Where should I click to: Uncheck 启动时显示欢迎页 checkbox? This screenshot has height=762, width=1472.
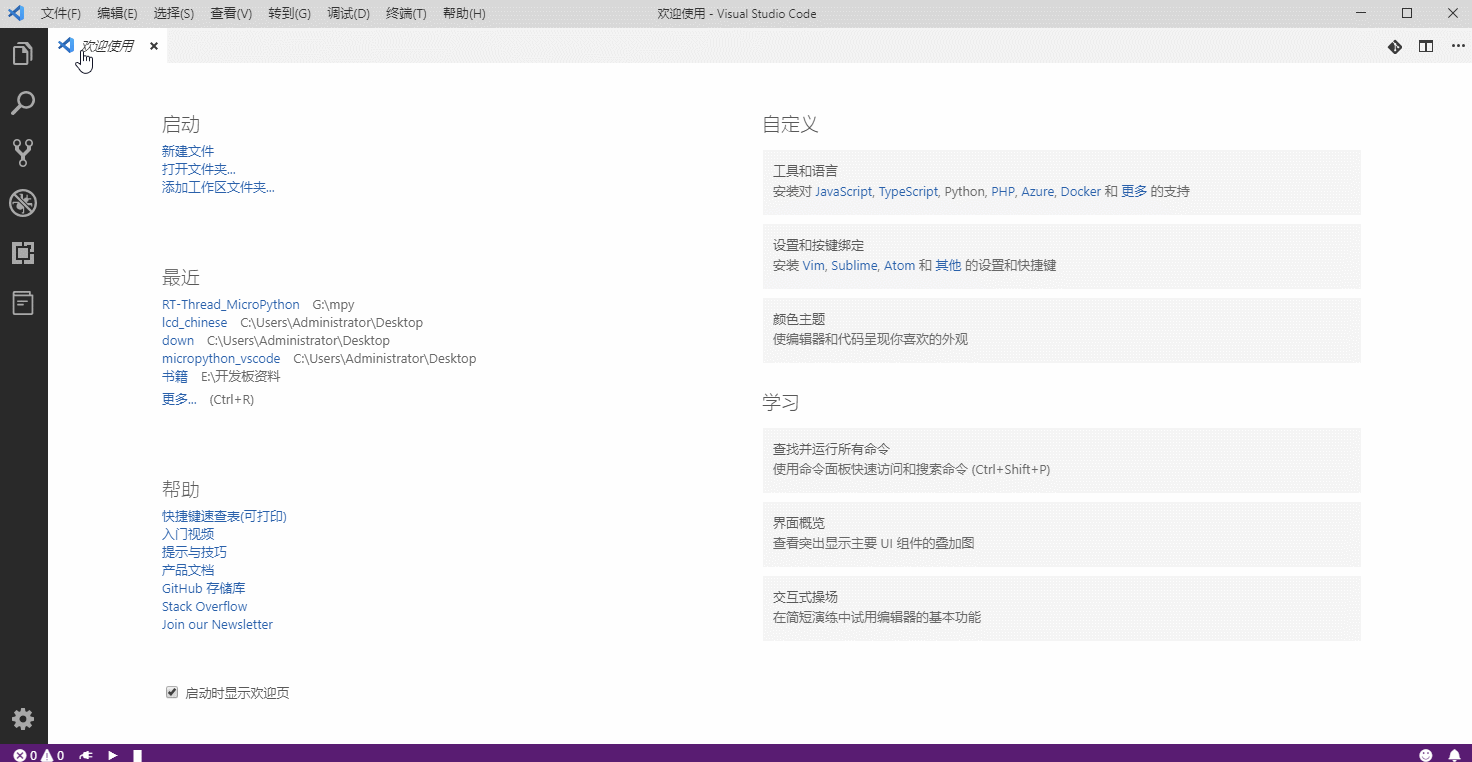click(171, 691)
